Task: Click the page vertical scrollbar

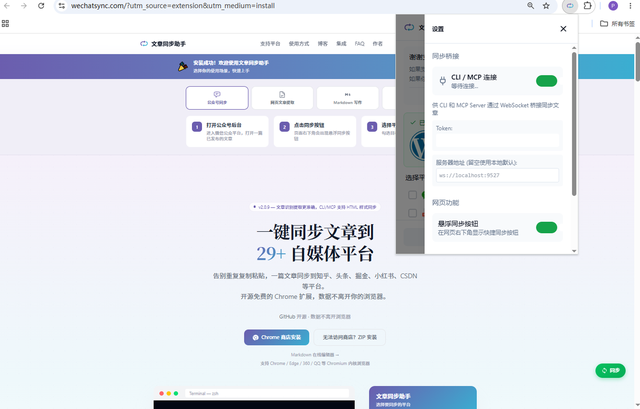Action: pos(638,61)
